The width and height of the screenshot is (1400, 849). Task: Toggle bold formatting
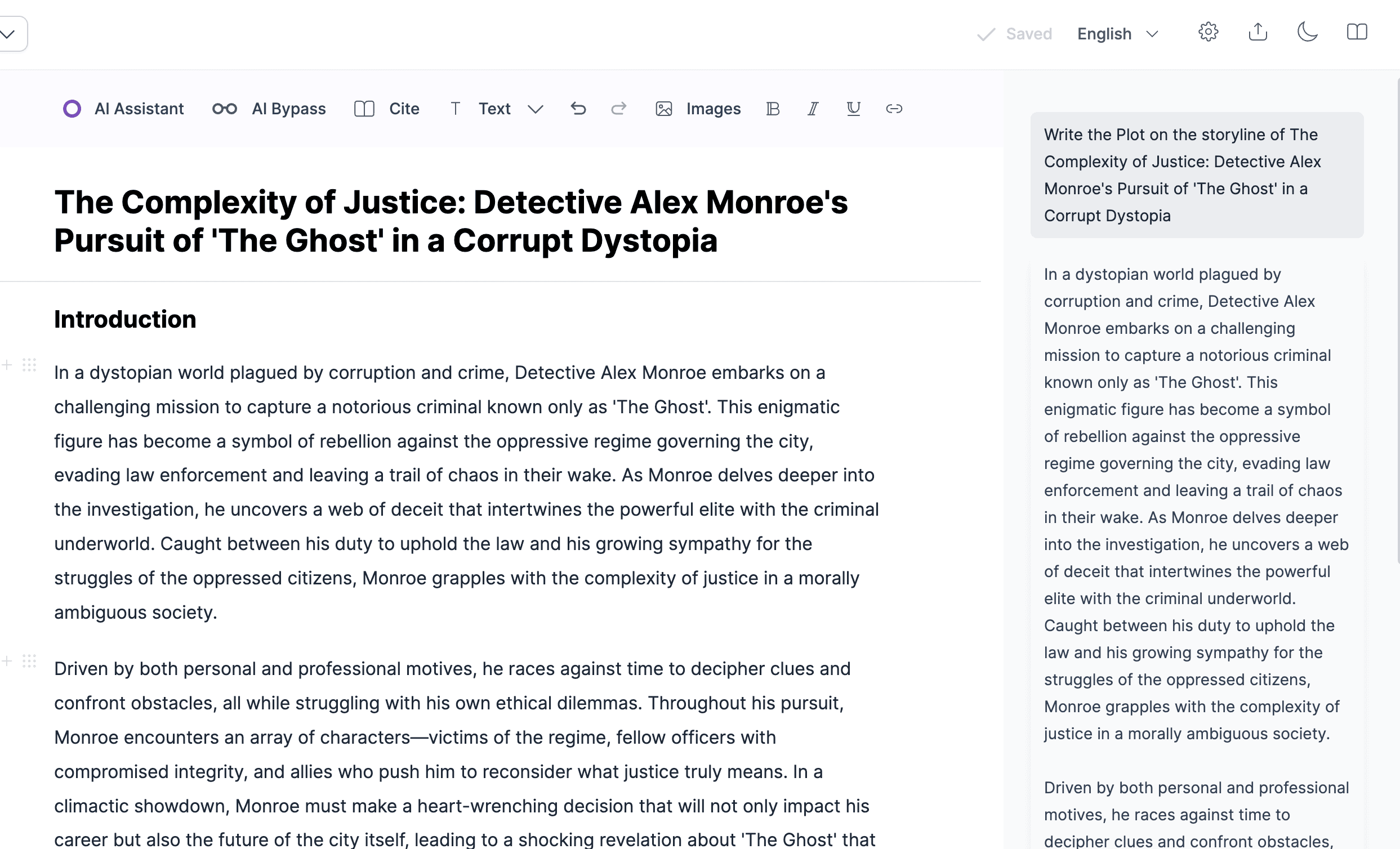point(773,109)
